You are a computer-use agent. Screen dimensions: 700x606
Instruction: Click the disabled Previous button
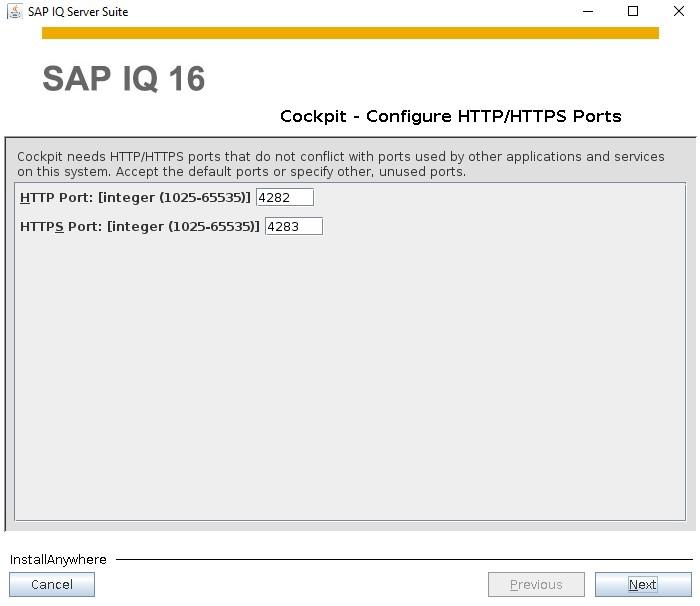coord(536,585)
